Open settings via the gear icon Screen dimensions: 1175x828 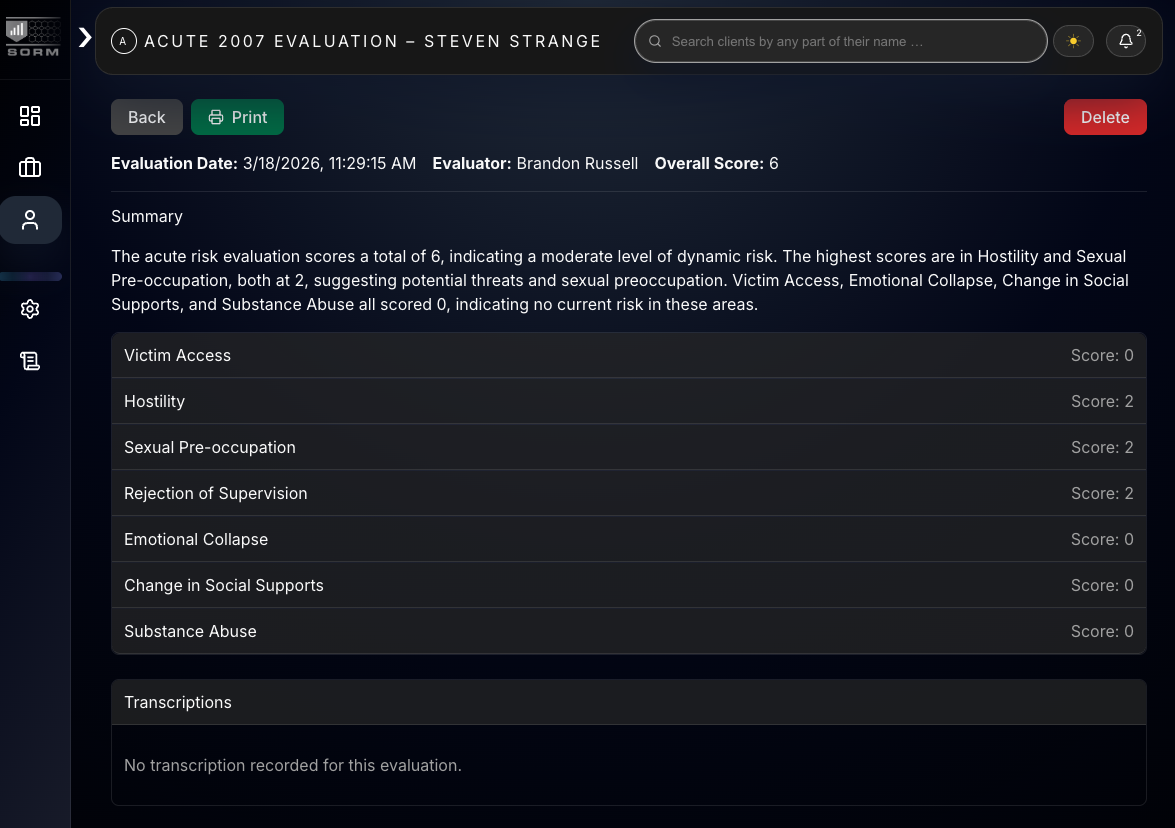coord(30,309)
